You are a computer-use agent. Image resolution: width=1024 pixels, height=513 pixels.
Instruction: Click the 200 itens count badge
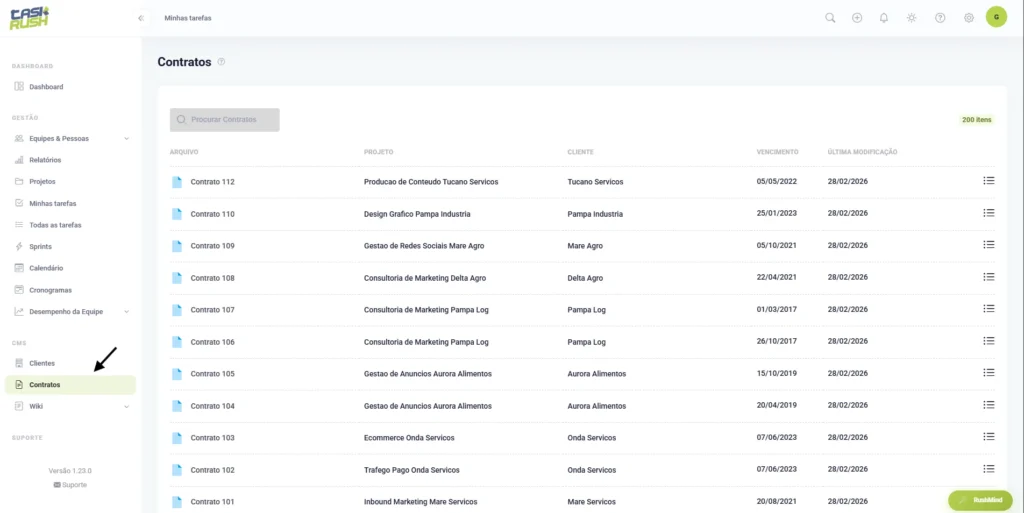[976, 120]
